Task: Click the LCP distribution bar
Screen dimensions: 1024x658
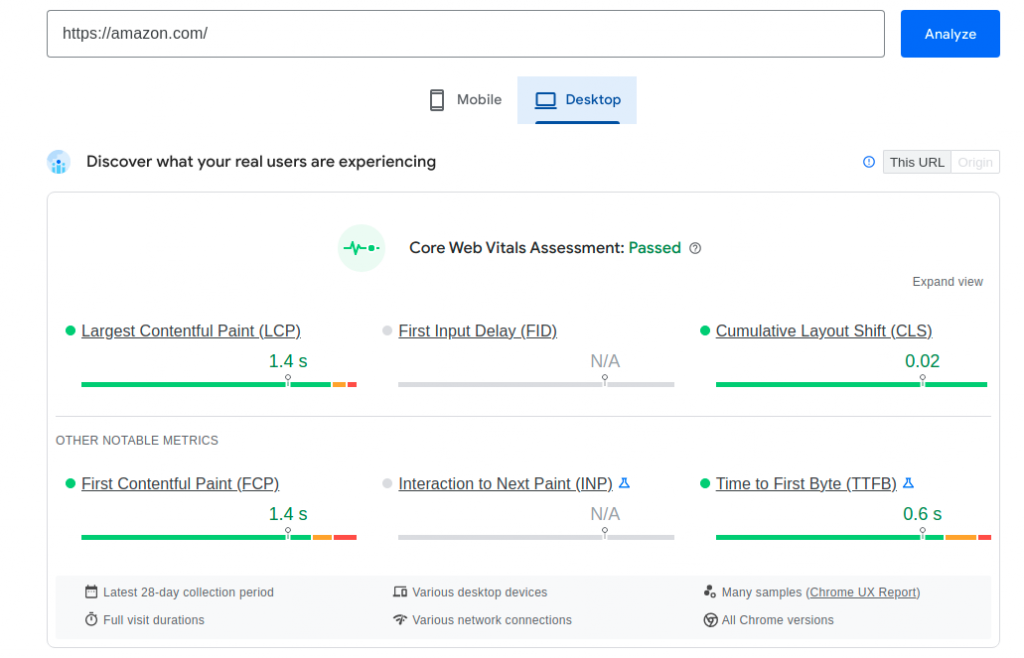Action: tap(219, 384)
